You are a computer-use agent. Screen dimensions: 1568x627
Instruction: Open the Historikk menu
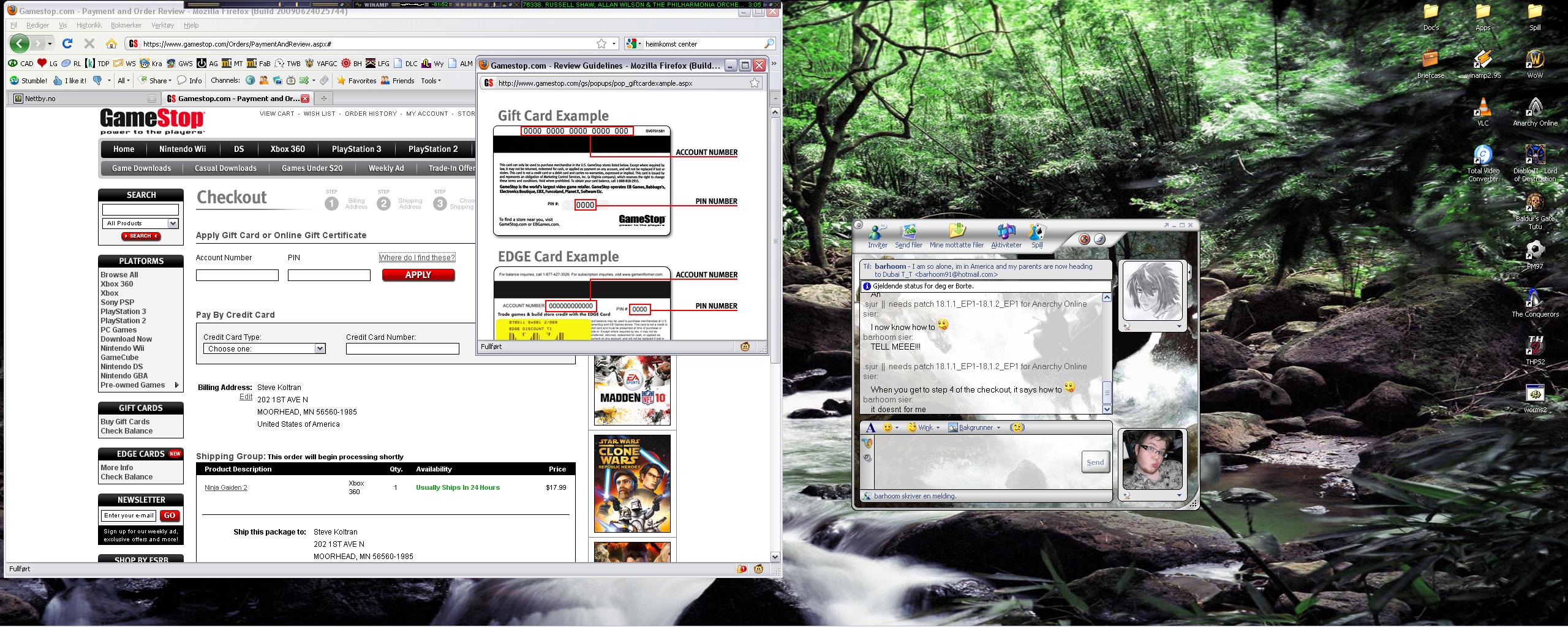point(89,25)
